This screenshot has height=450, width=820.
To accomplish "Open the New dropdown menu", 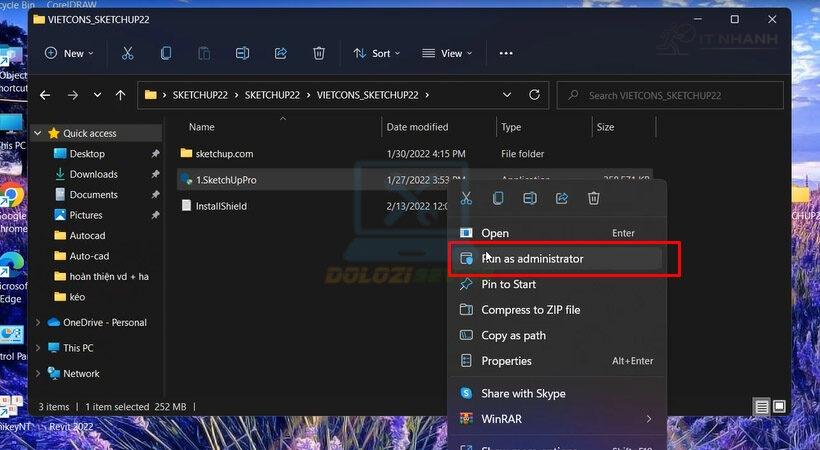I will [x=67, y=53].
